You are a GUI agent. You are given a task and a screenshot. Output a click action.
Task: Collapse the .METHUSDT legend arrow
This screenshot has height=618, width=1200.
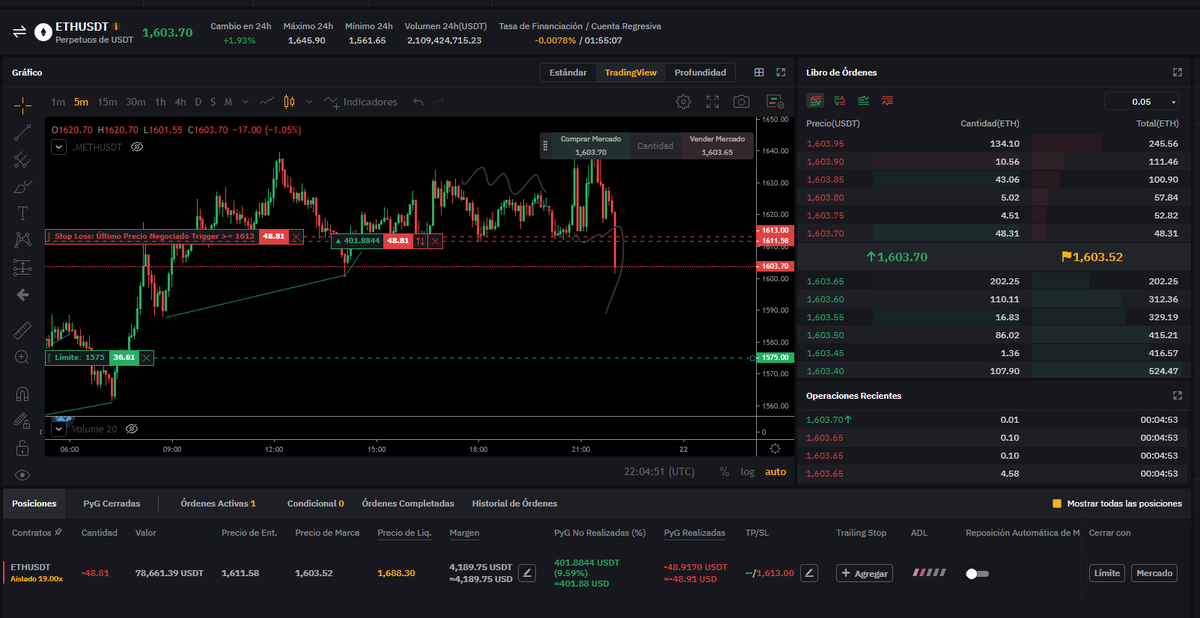[x=58, y=146]
